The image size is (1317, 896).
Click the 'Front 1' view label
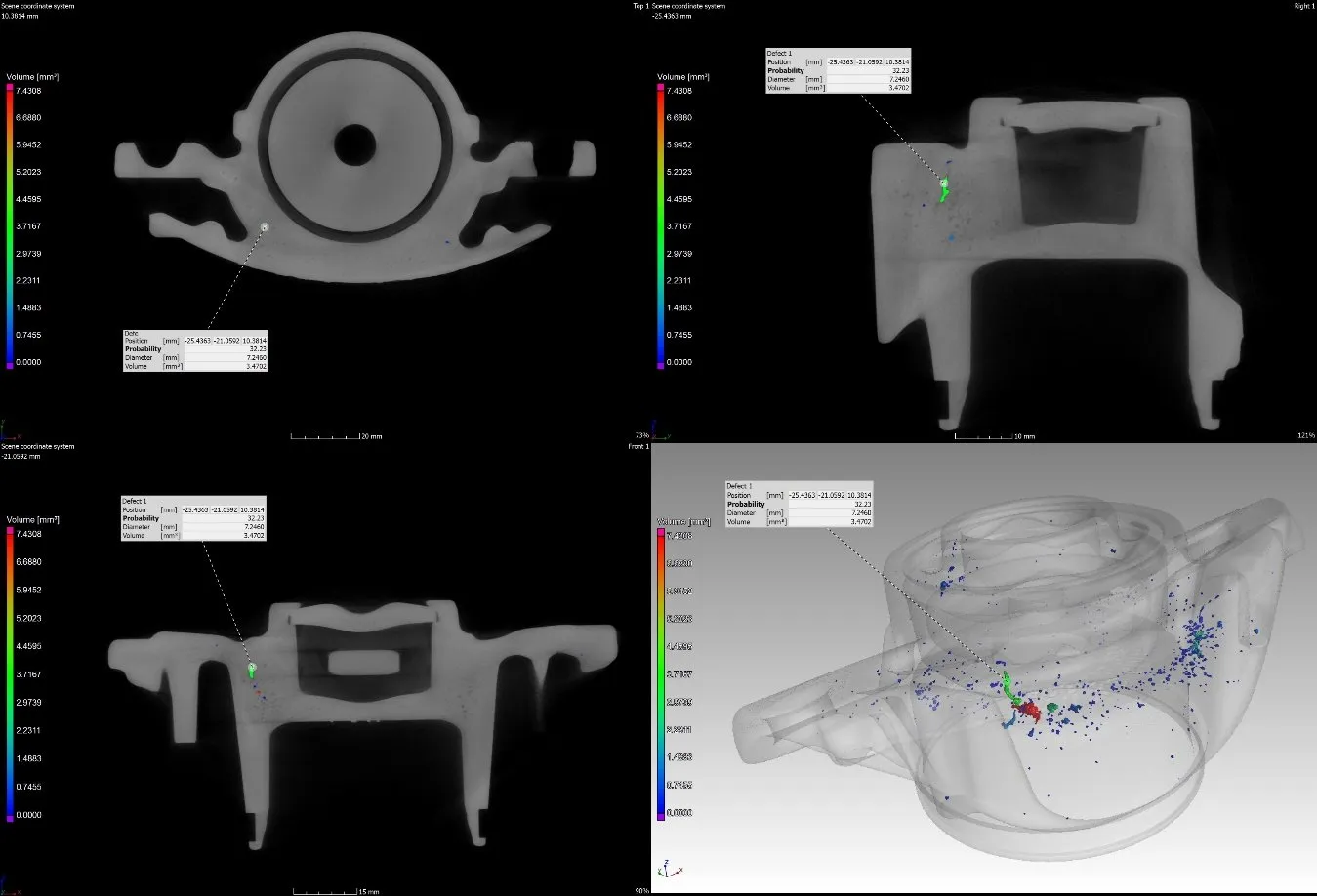pyautogui.click(x=638, y=446)
